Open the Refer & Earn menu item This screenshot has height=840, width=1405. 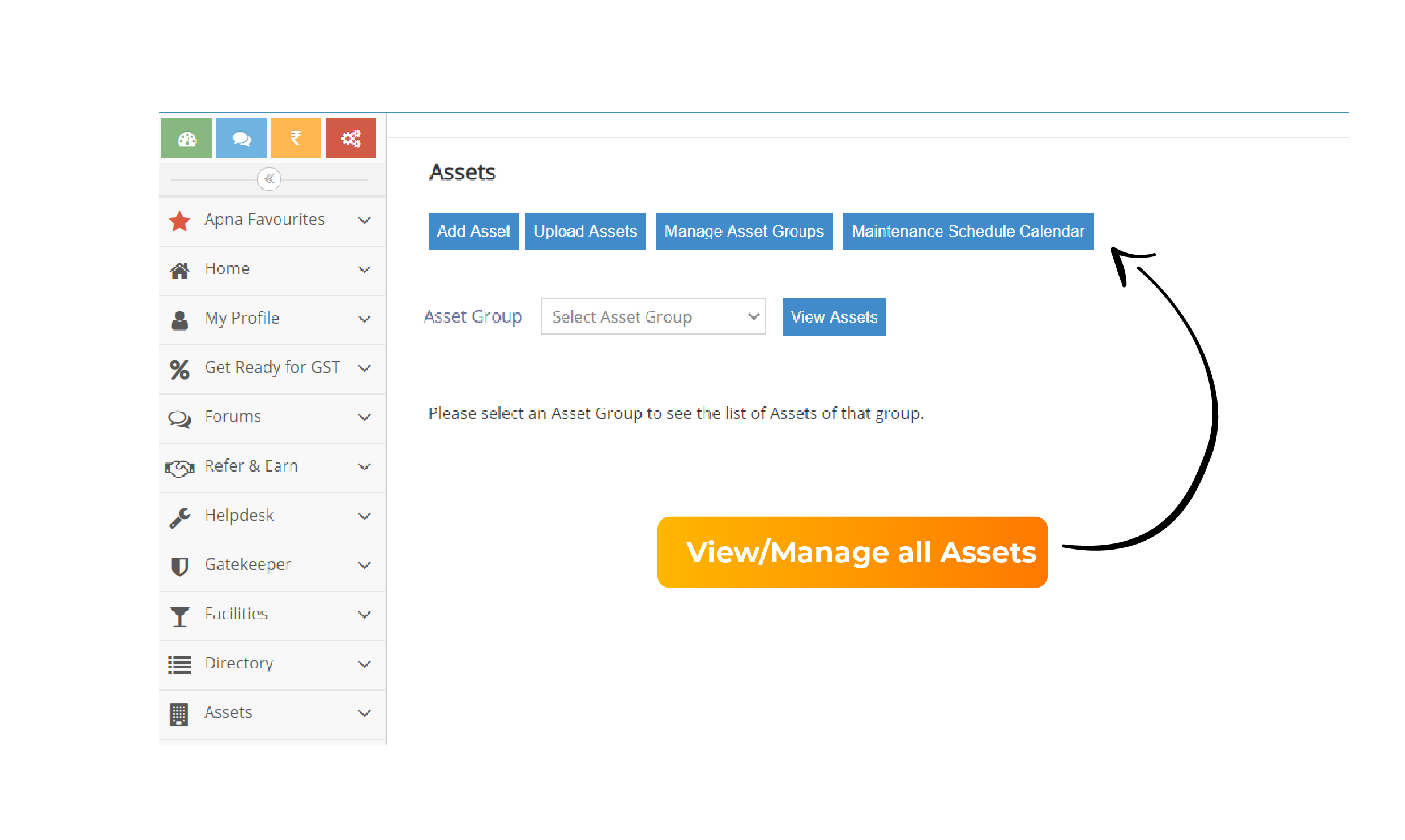click(x=272, y=468)
